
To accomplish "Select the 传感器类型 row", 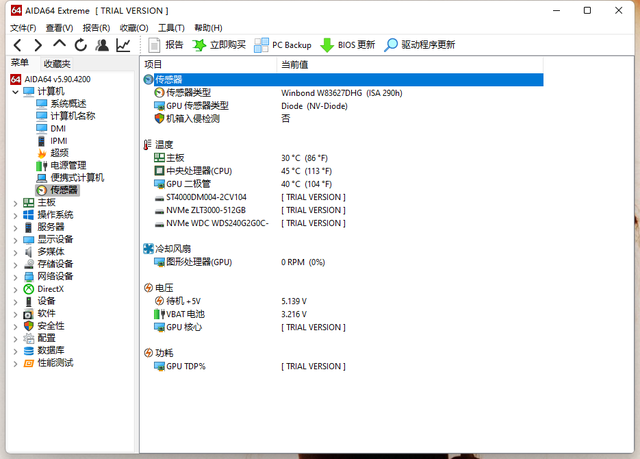I will (343, 93).
